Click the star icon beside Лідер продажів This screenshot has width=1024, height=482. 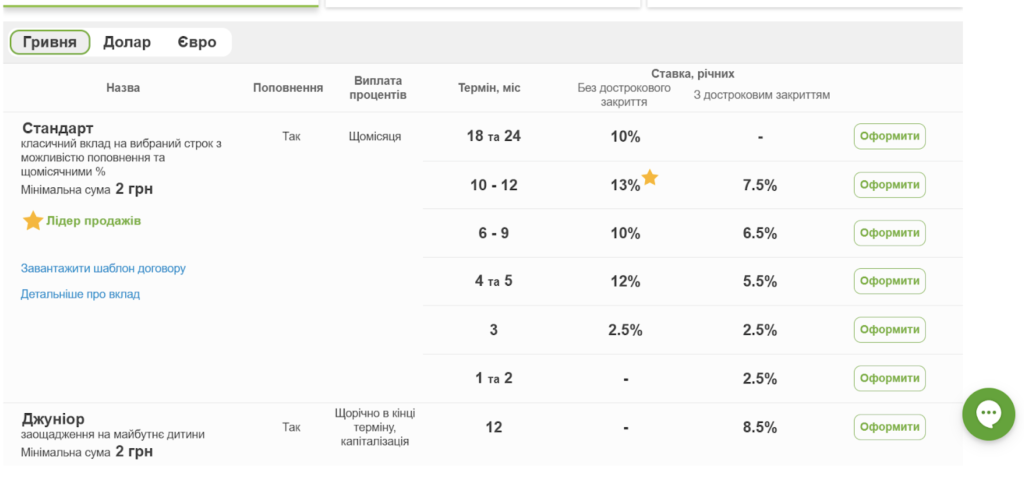click(33, 221)
